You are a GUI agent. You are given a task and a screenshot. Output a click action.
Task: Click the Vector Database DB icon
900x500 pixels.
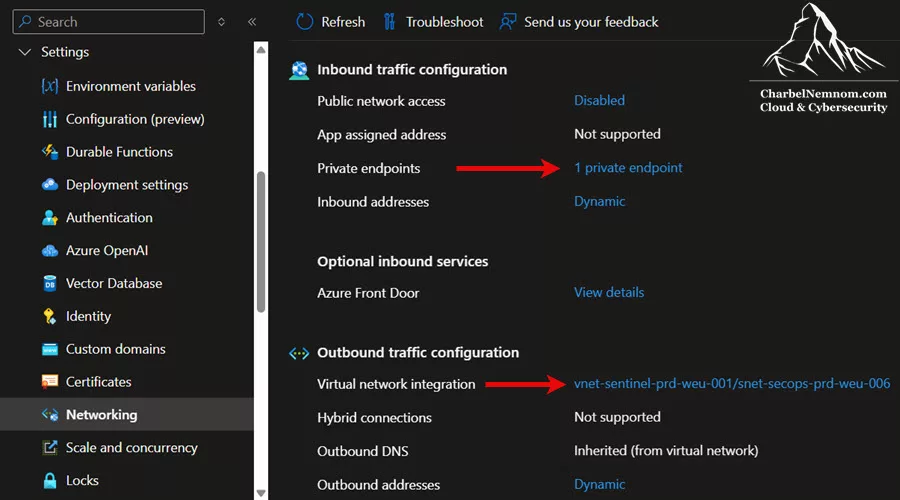point(50,284)
